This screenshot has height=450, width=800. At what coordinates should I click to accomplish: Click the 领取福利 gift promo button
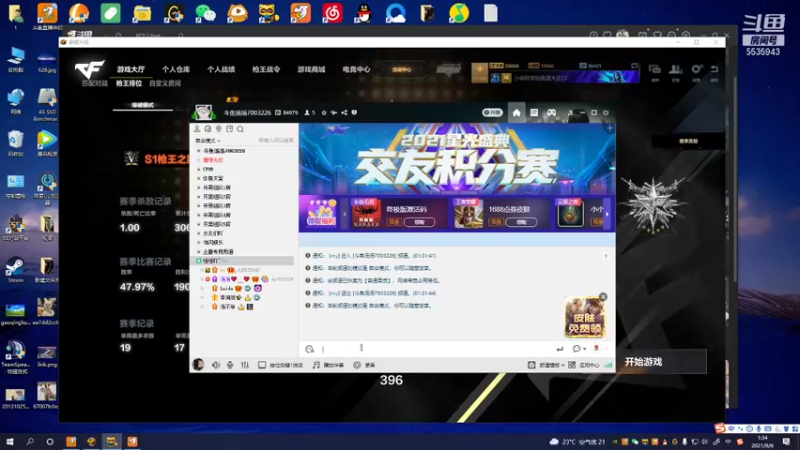(321, 213)
